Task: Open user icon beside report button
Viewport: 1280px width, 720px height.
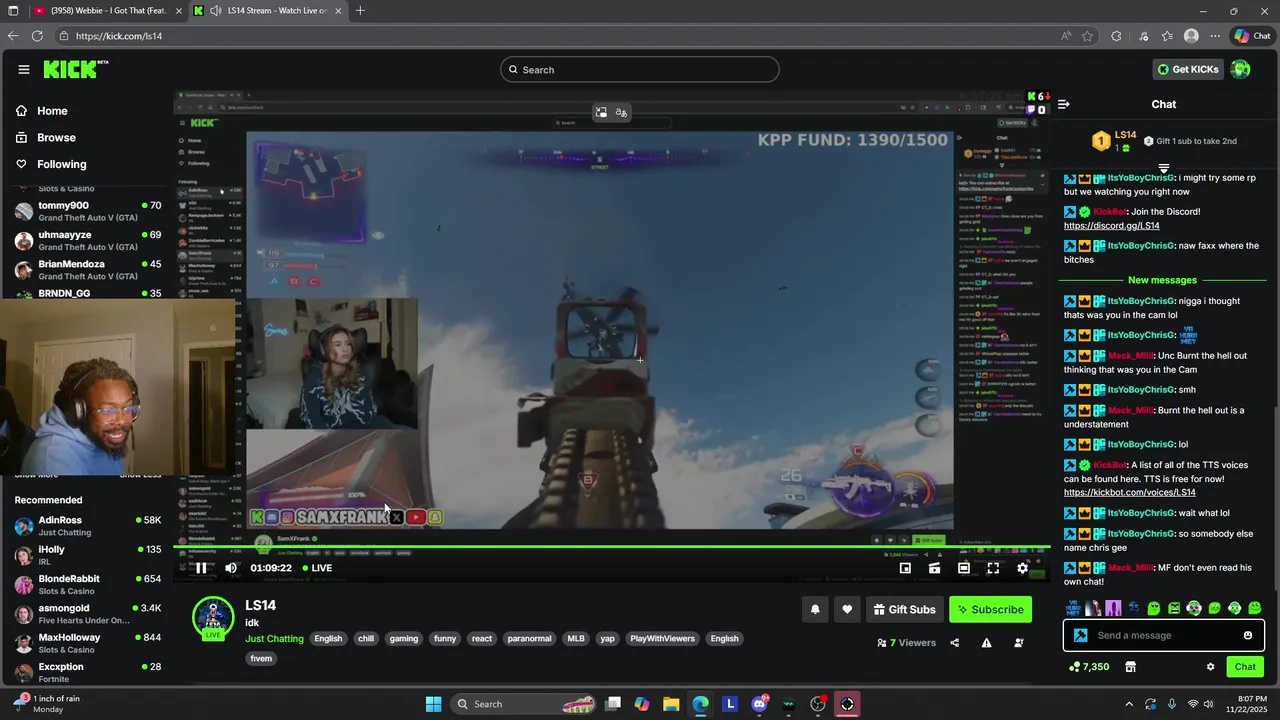Action: click(1019, 643)
